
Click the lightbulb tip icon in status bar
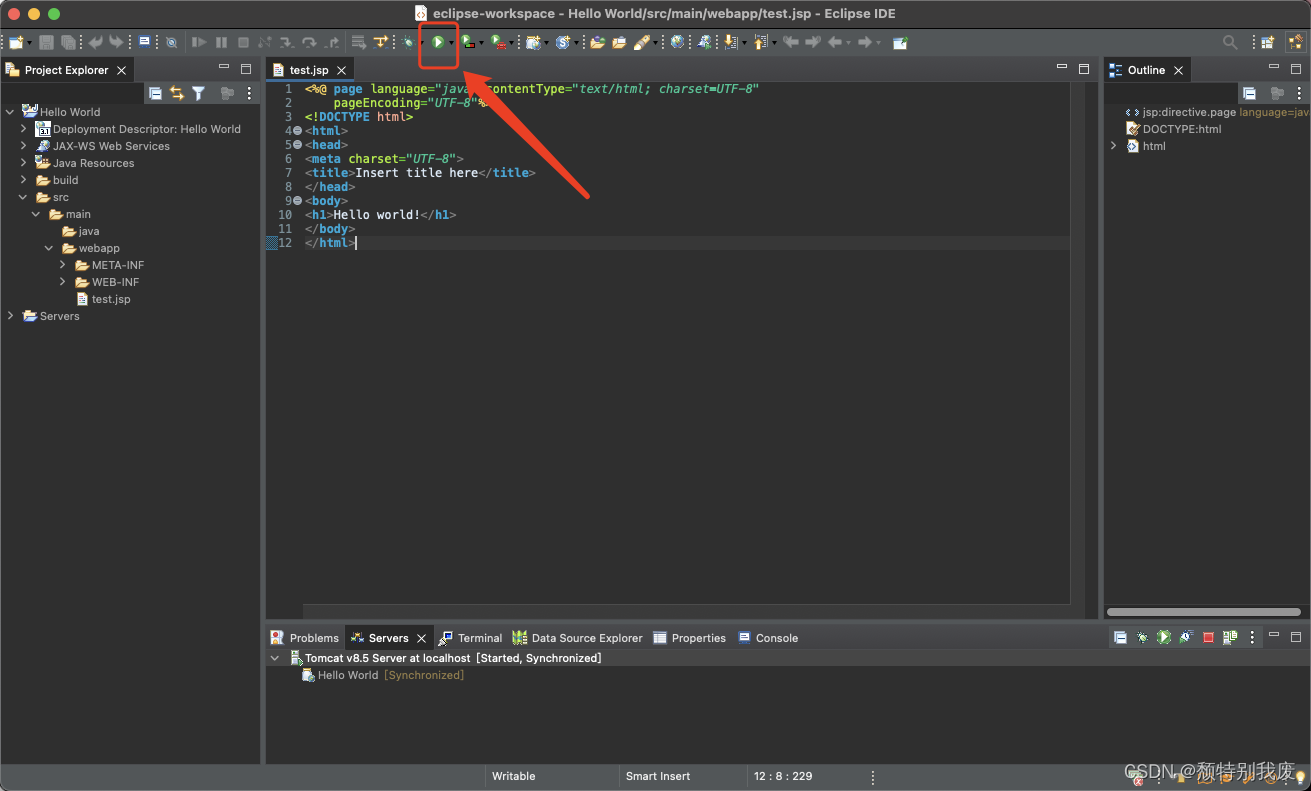click(1301, 777)
